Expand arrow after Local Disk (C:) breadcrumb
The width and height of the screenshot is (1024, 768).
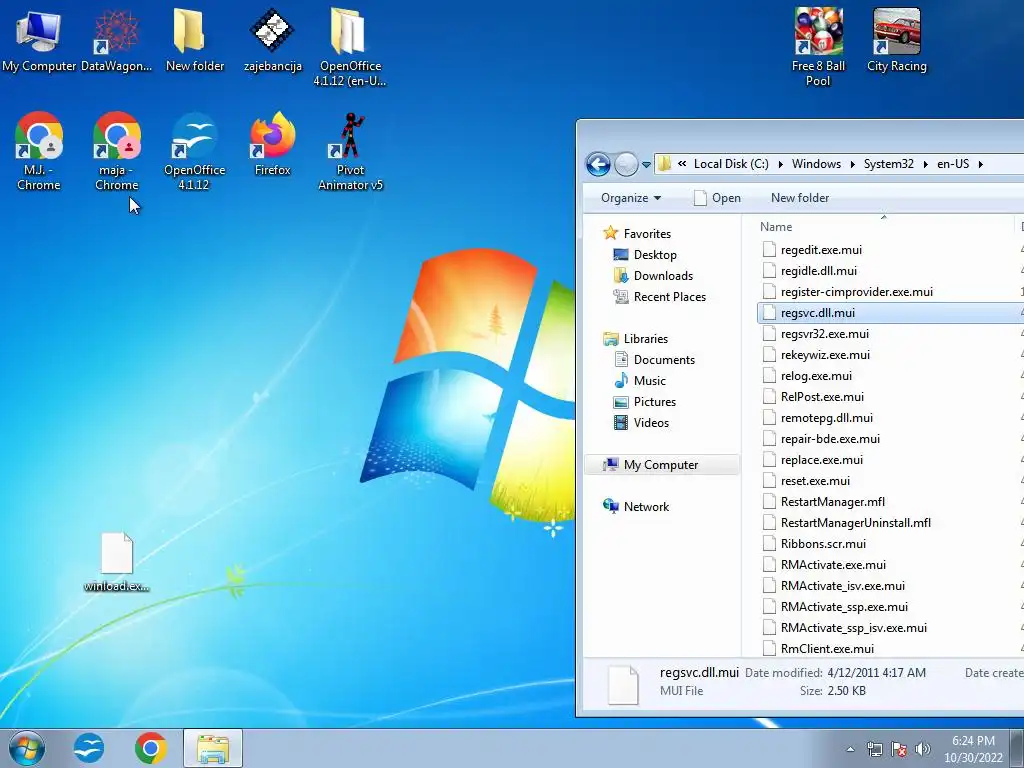point(780,165)
